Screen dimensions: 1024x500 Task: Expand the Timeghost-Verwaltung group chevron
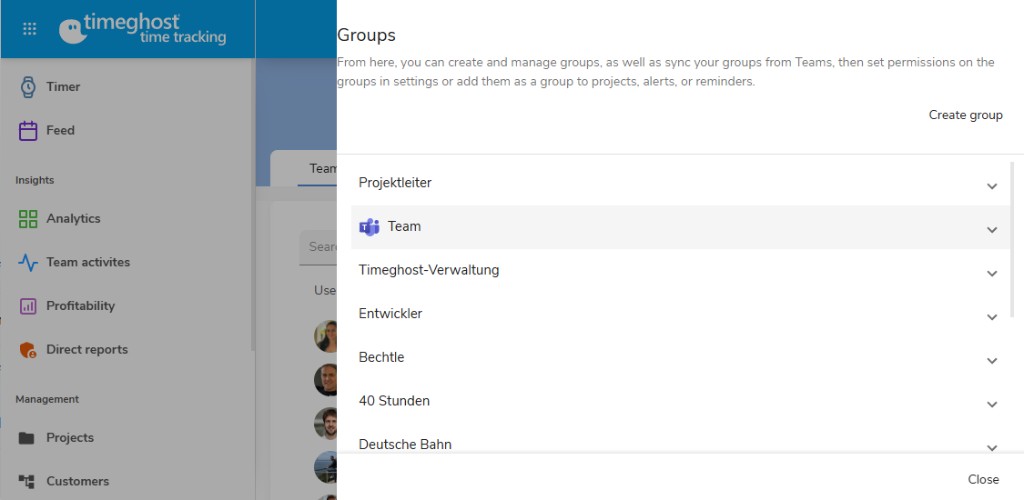[991, 272]
